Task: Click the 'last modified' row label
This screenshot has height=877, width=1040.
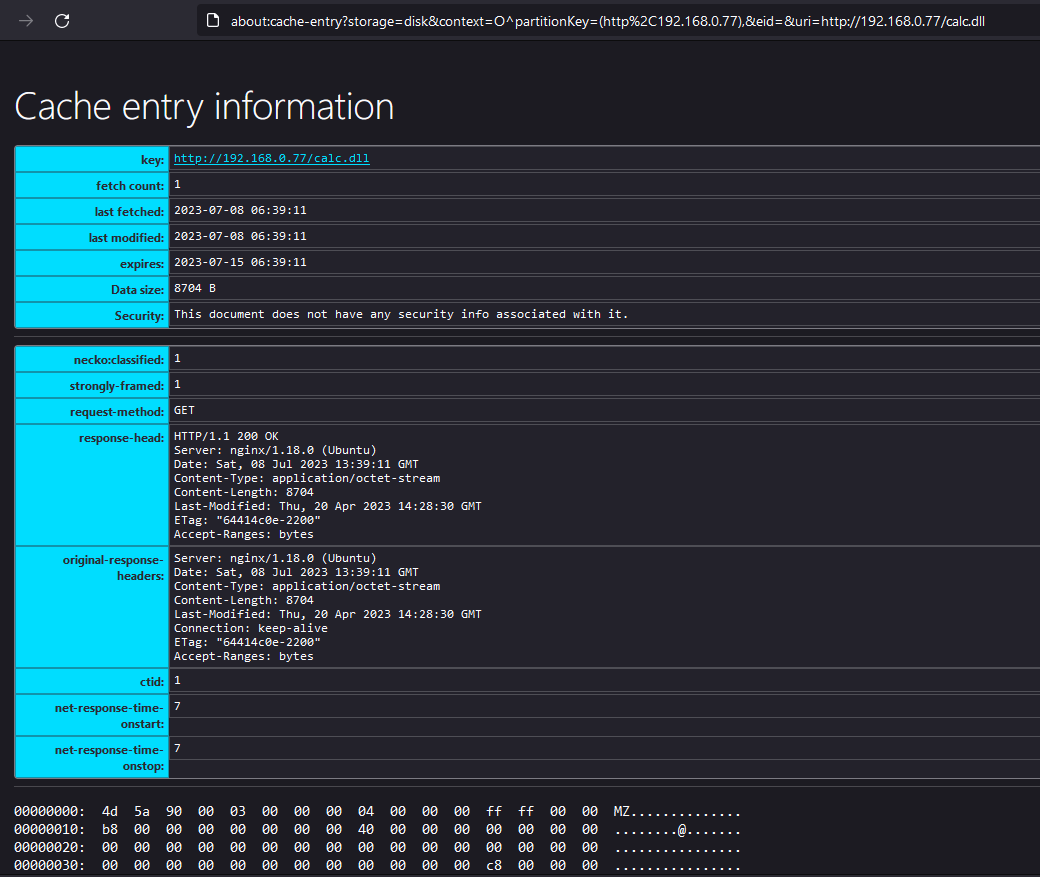Action: point(126,238)
